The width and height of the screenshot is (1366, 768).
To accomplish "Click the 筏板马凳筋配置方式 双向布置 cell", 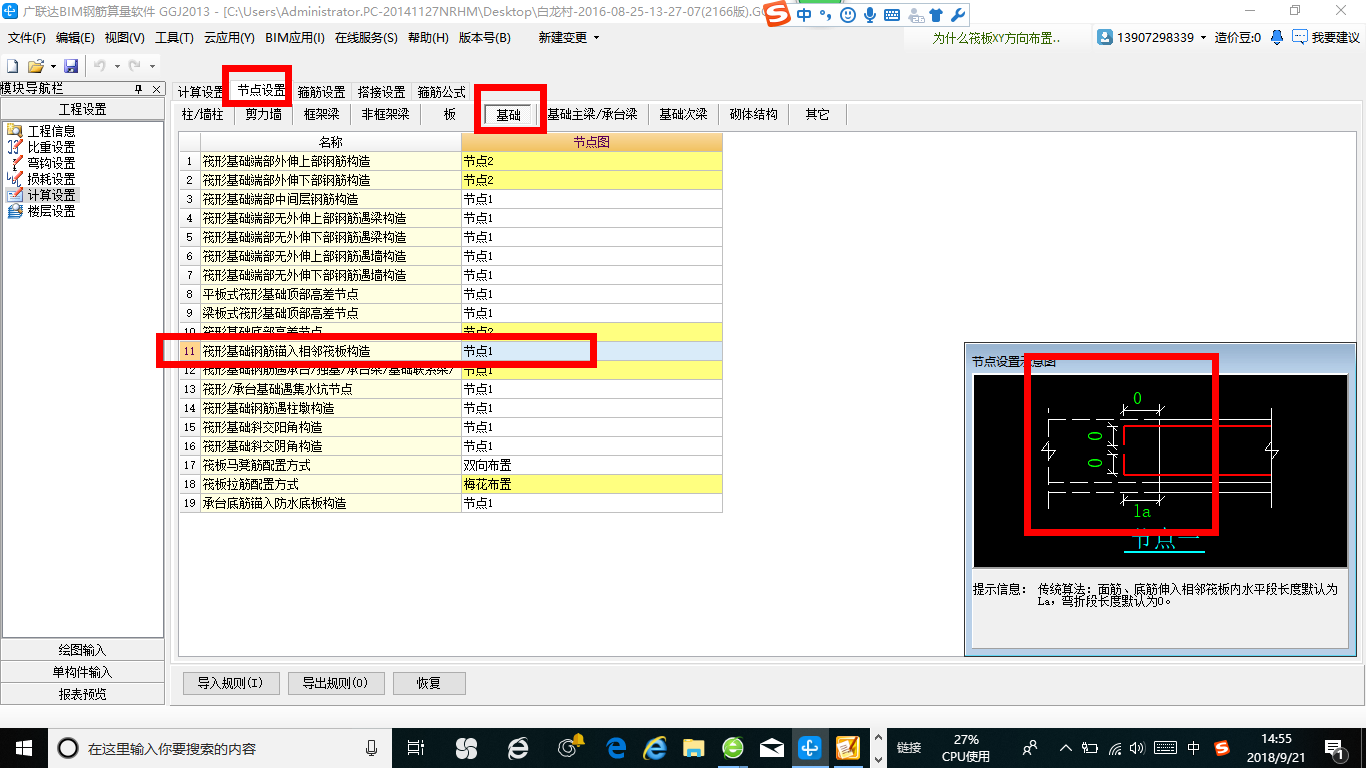I will click(591, 465).
